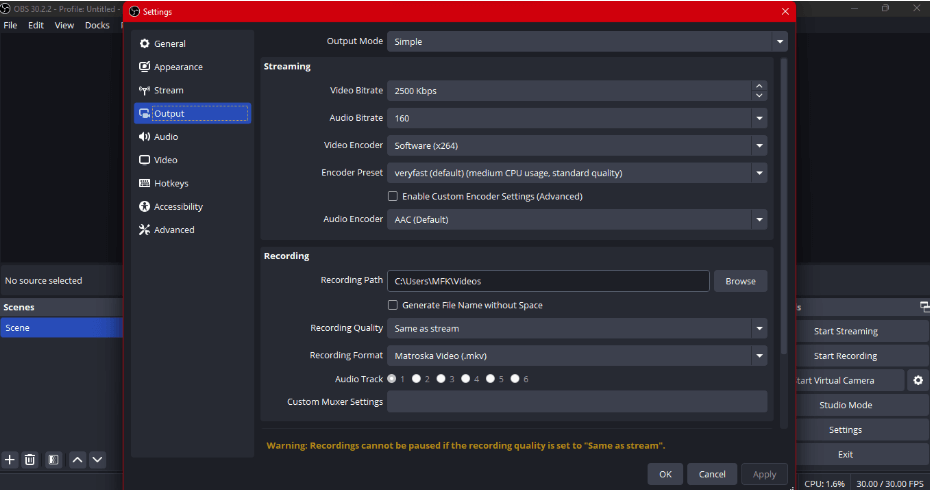The width and height of the screenshot is (930, 490).
Task: Click Start Virtual Camera button
Action: pyautogui.click(x=848, y=380)
